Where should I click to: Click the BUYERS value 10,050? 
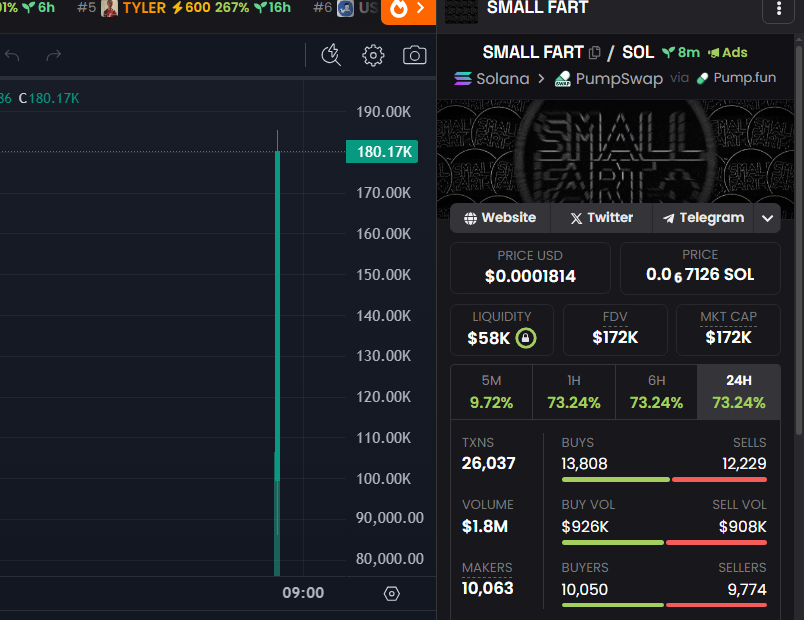585,590
